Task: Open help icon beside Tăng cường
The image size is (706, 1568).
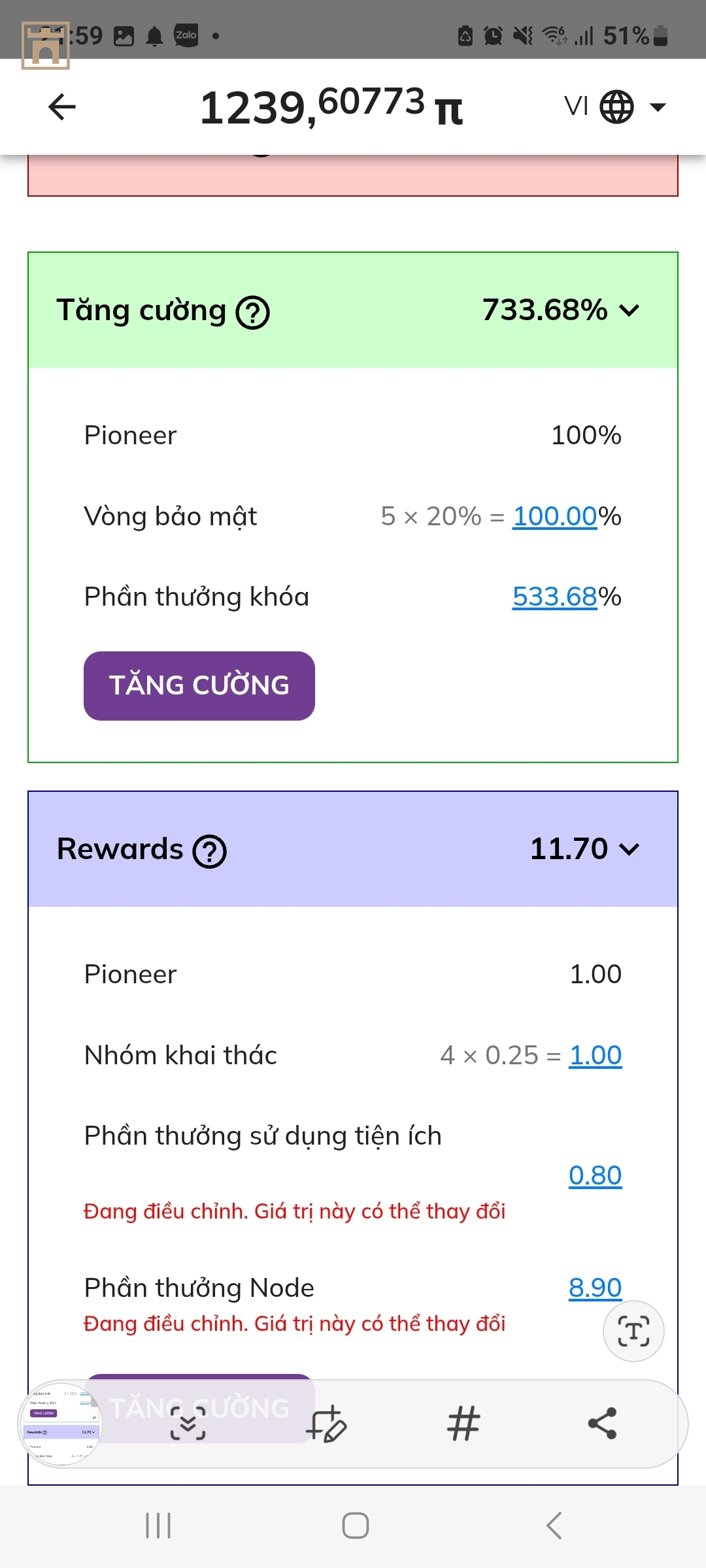Action: click(252, 312)
